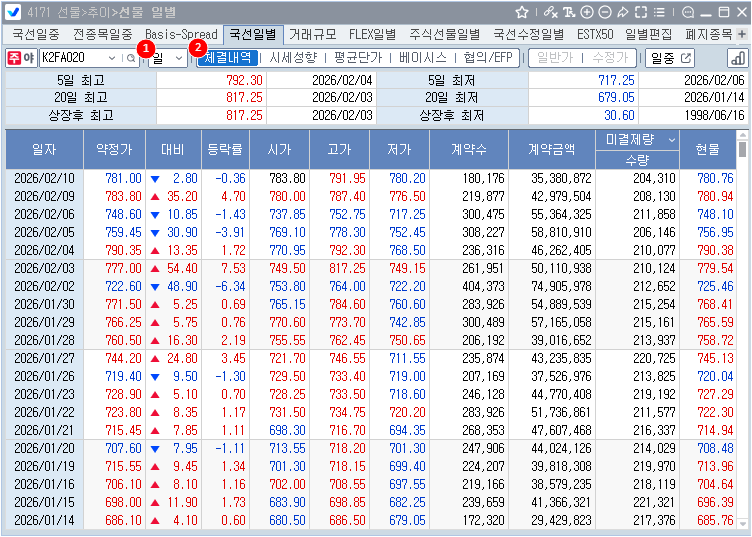Click the 일중 popup button
This screenshot has width=752, height=537.
tap(671, 58)
